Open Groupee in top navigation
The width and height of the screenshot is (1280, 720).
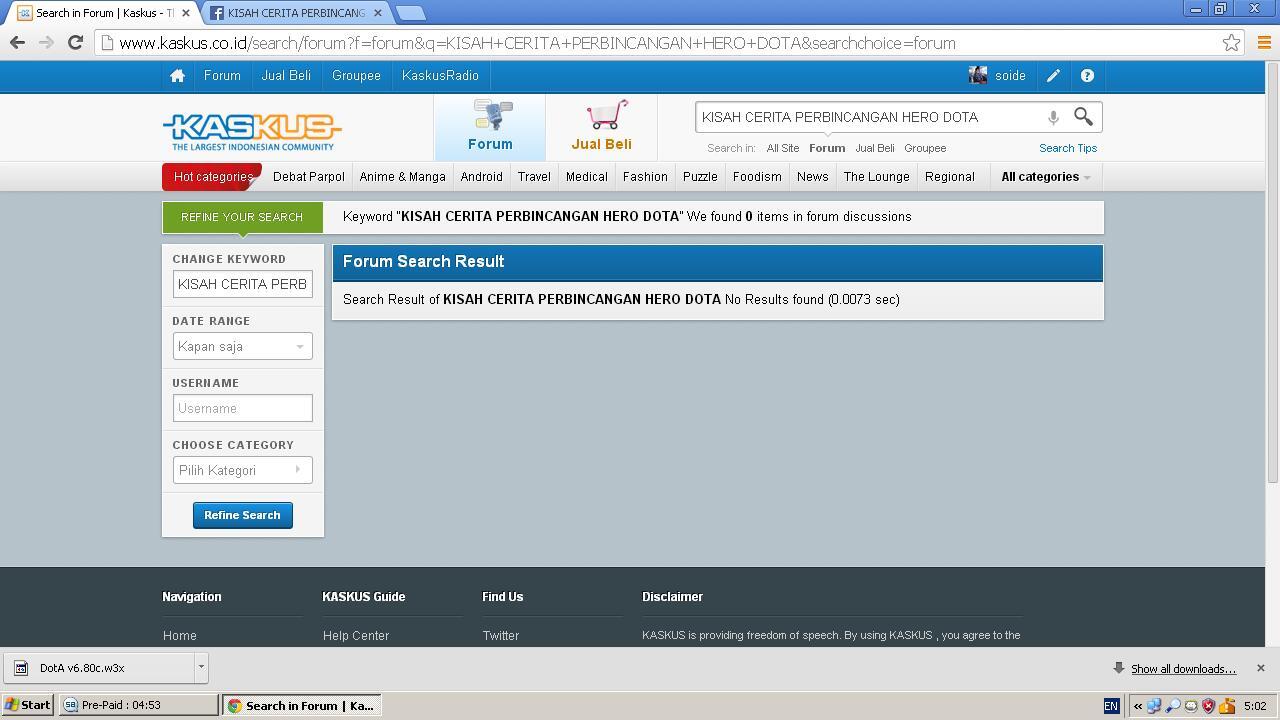pyautogui.click(x=356, y=76)
